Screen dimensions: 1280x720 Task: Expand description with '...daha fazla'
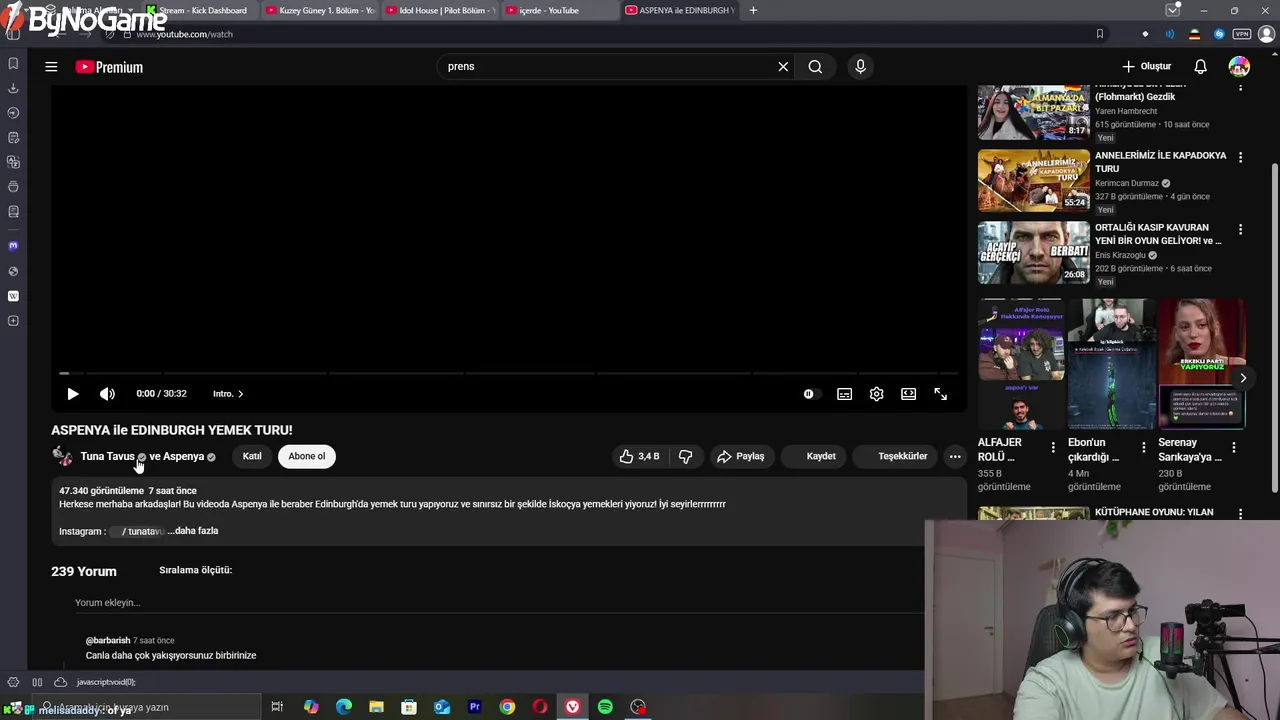coord(193,531)
